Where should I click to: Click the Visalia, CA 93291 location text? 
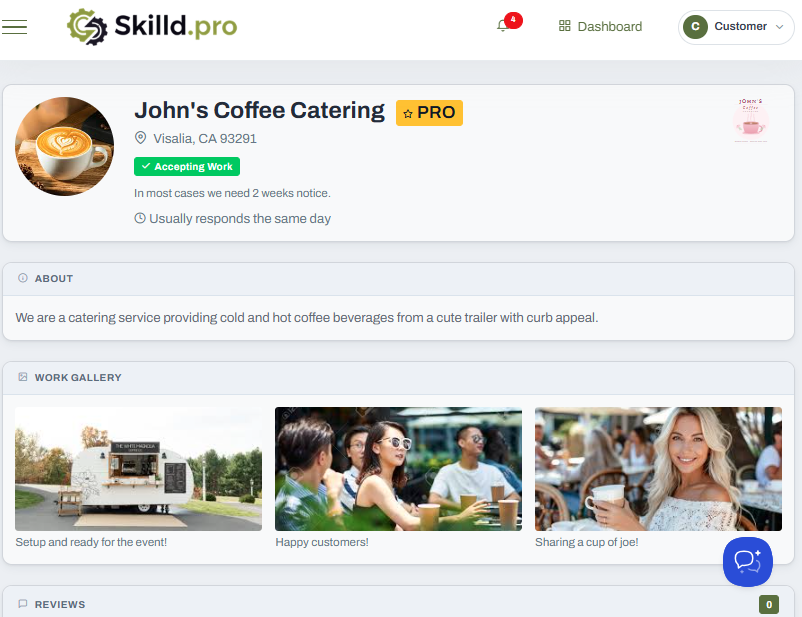[205, 139]
